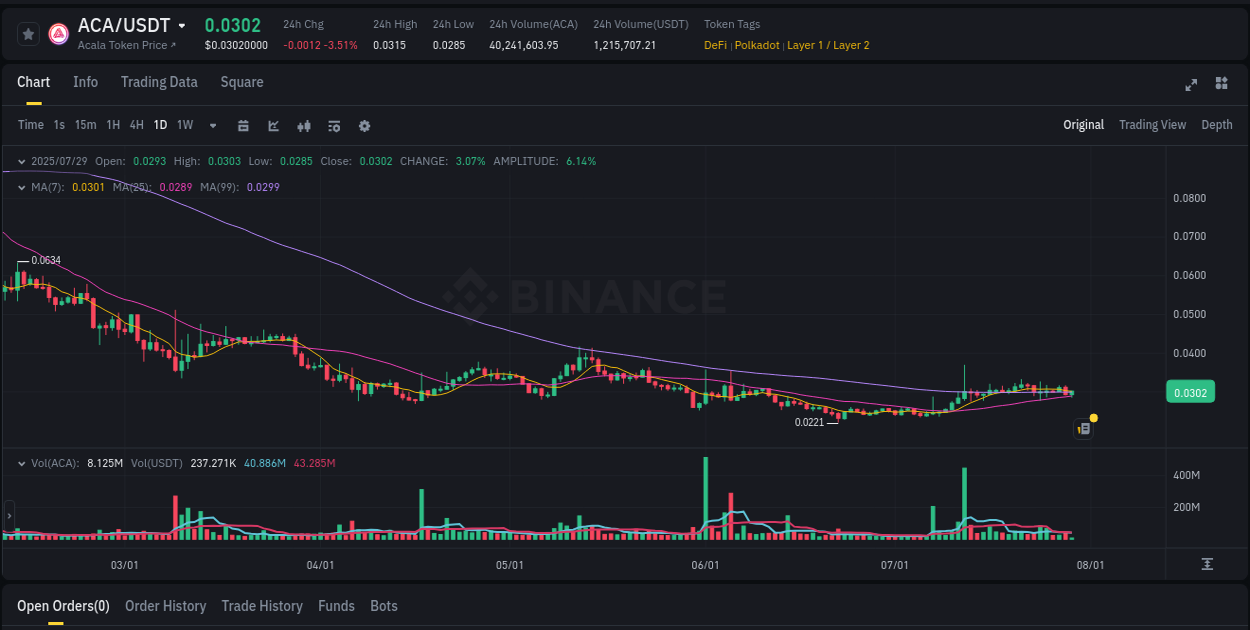
Task: Collapse the Vol(ACA) volume panel chevron
Action: [x=20, y=462]
